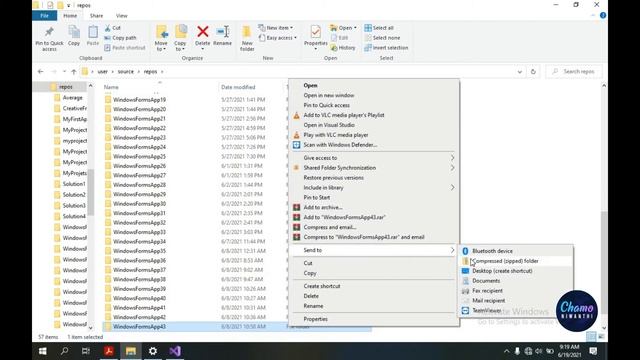Click Select none in ribbon
This screenshot has height=360, width=640.
tap(382, 38)
